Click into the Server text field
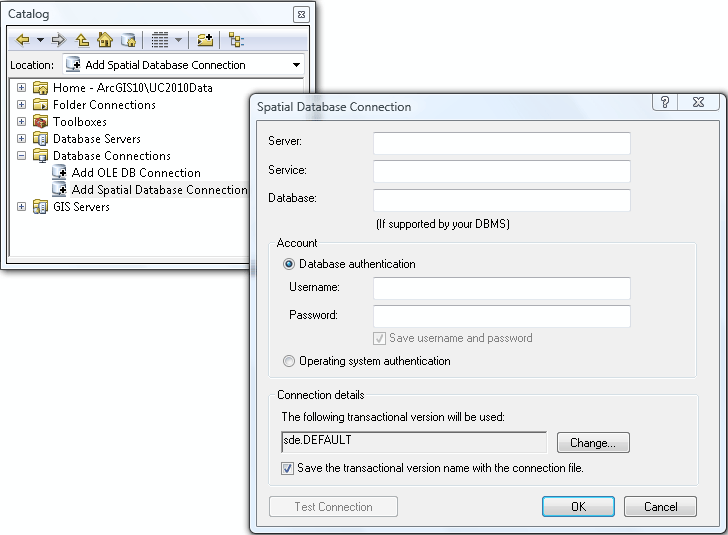 [x=501, y=143]
